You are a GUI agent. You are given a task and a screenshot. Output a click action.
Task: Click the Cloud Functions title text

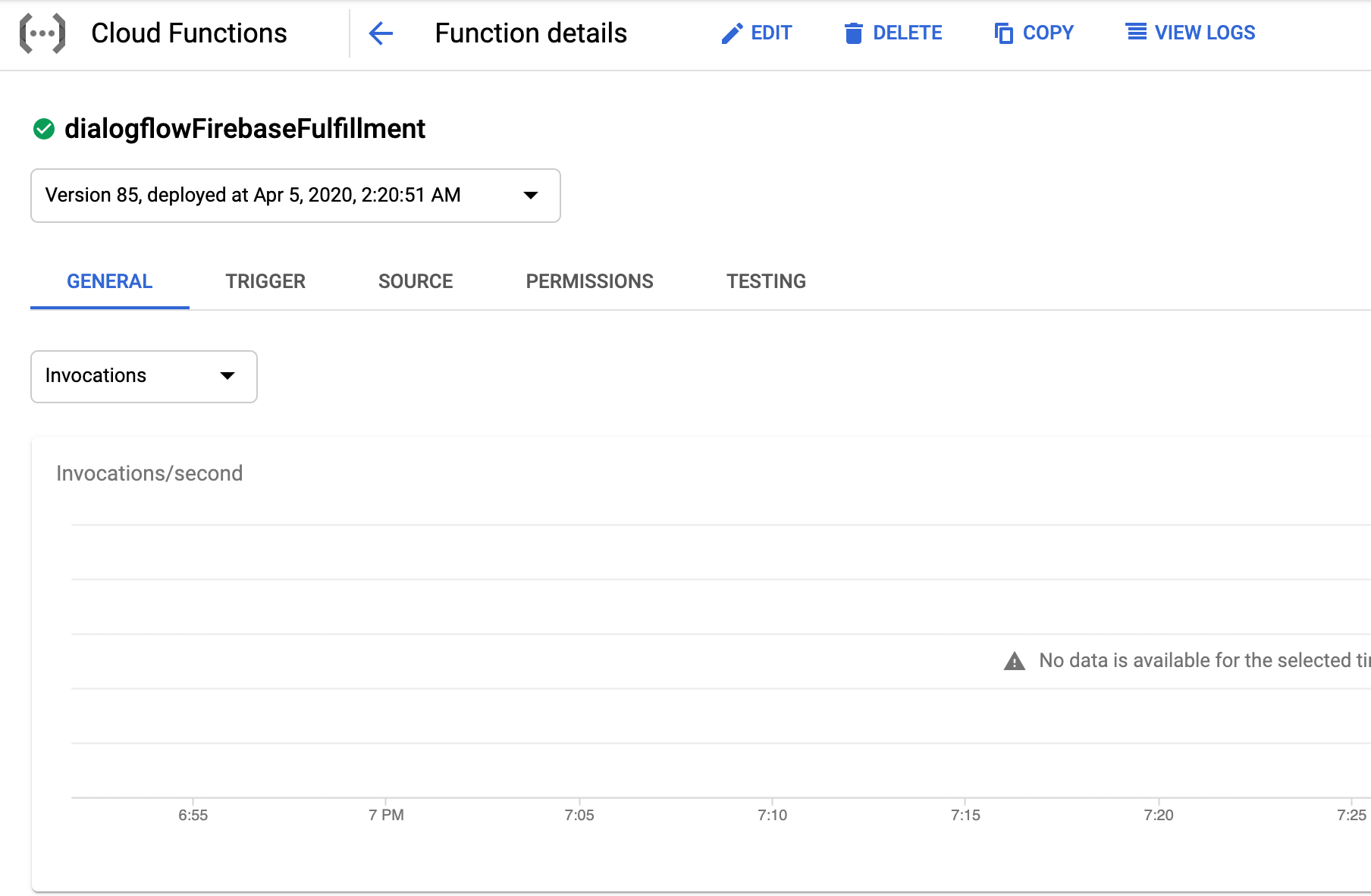pyautogui.click(x=189, y=33)
